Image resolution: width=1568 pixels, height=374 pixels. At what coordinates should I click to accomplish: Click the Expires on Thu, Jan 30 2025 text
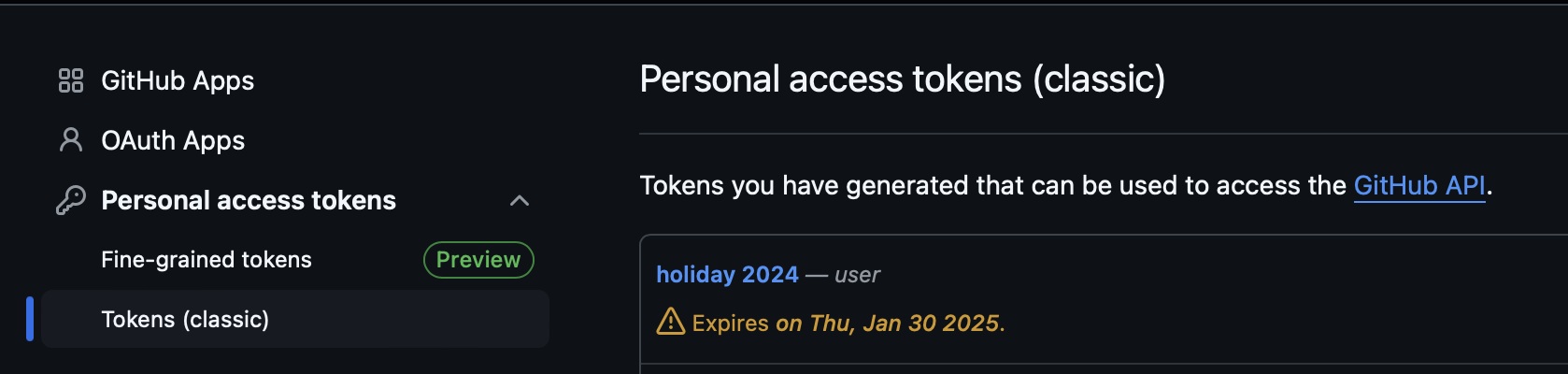pos(848,324)
